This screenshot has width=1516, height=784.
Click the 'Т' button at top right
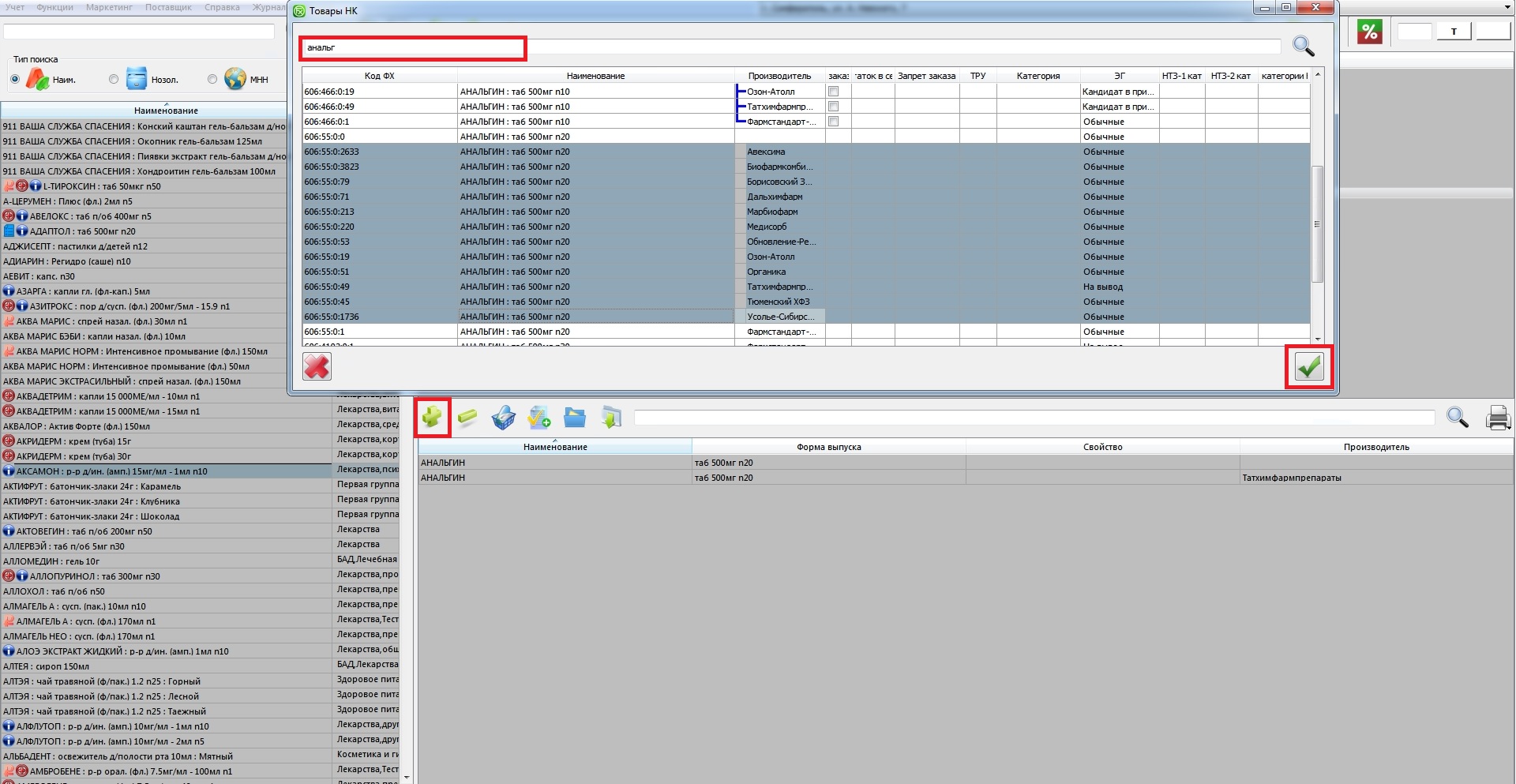[x=1453, y=32]
